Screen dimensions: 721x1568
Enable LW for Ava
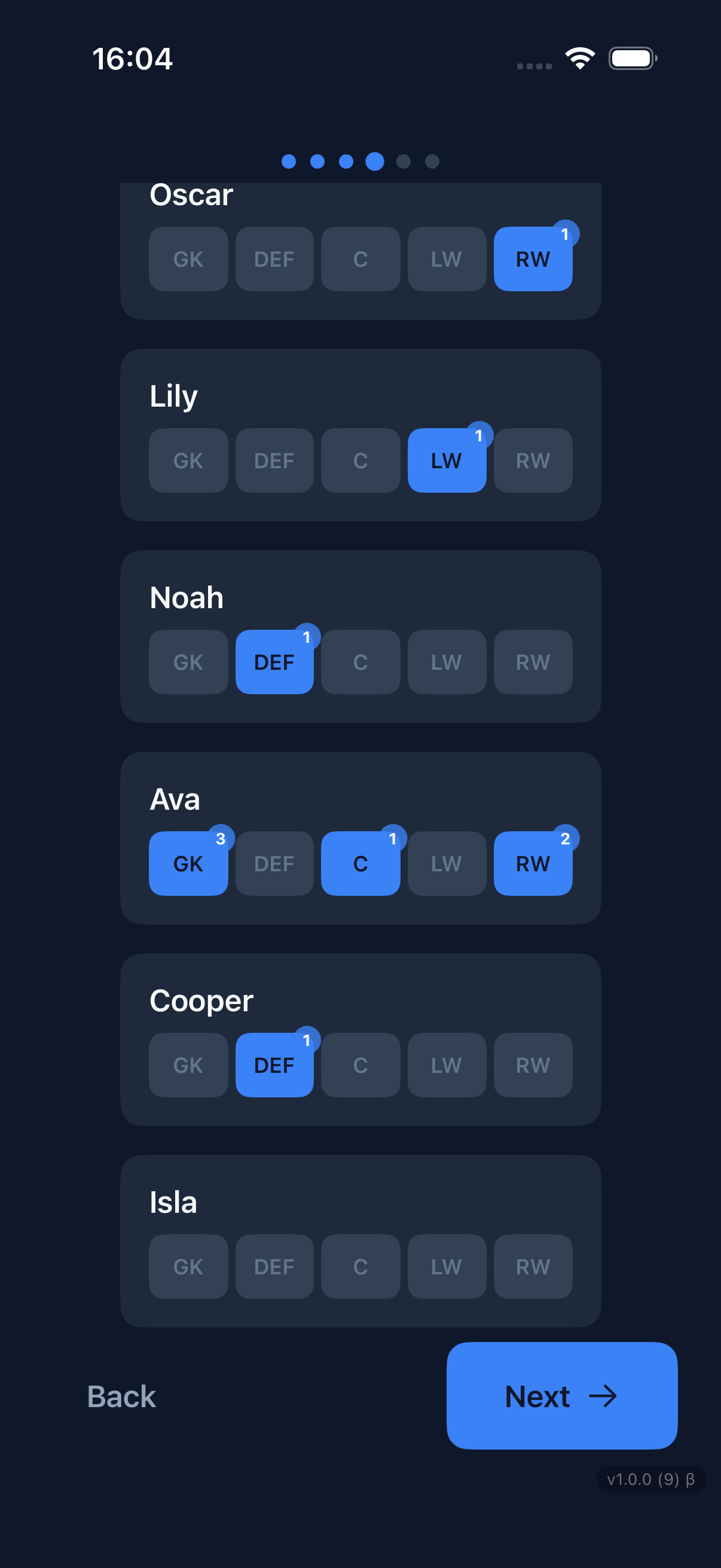point(447,864)
